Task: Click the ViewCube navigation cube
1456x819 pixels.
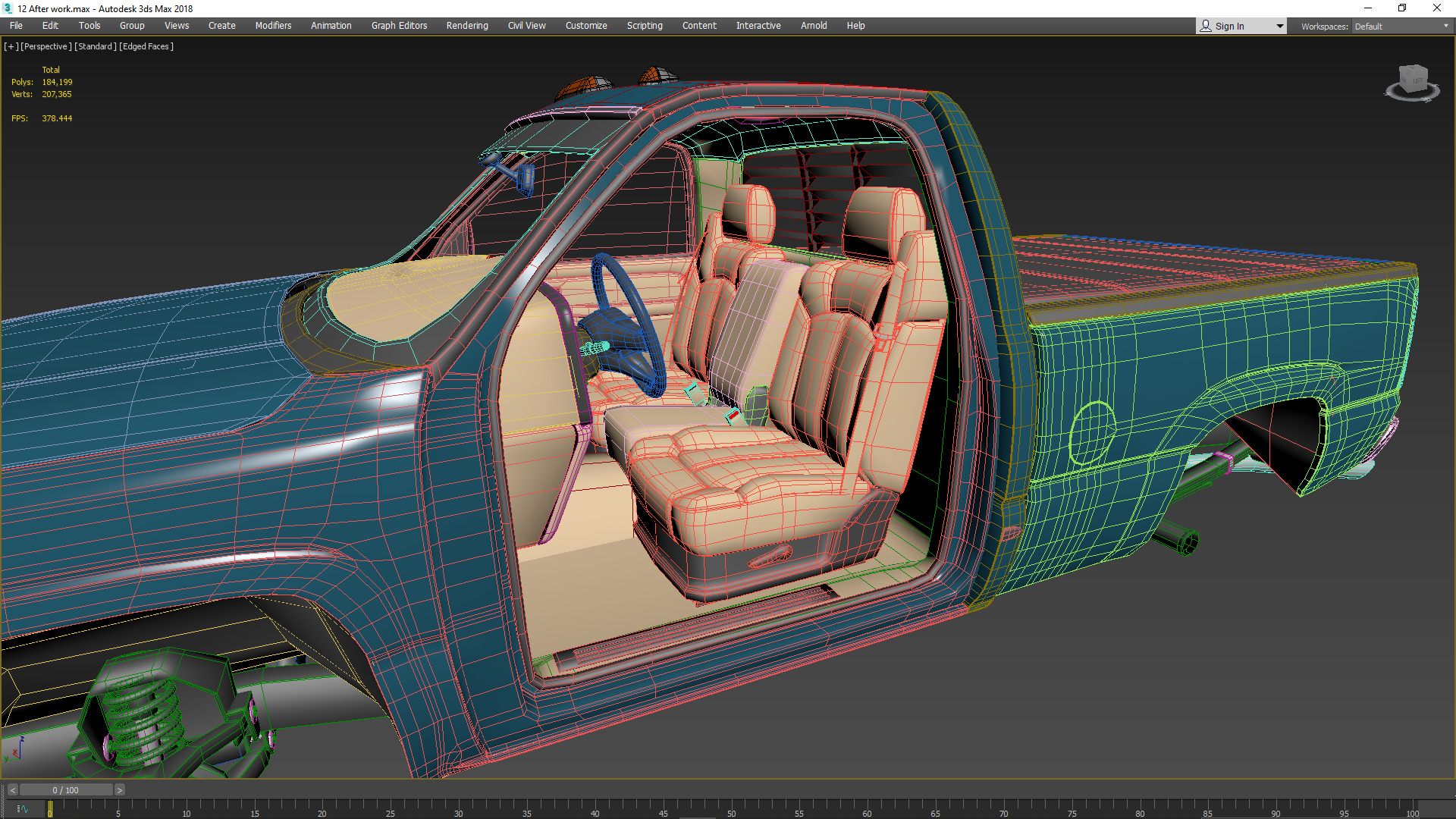Action: click(x=1412, y=80)
